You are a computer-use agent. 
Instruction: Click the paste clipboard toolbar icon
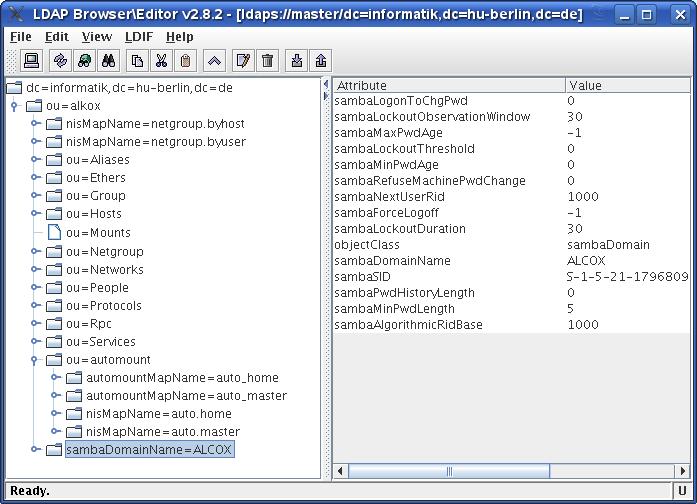[186, 61]
